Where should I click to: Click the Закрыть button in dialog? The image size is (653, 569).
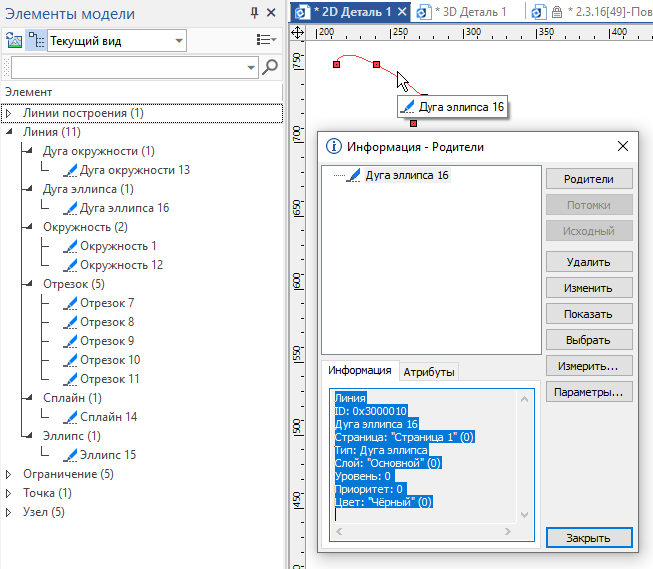pyautogui.click(x=590, y=538)
